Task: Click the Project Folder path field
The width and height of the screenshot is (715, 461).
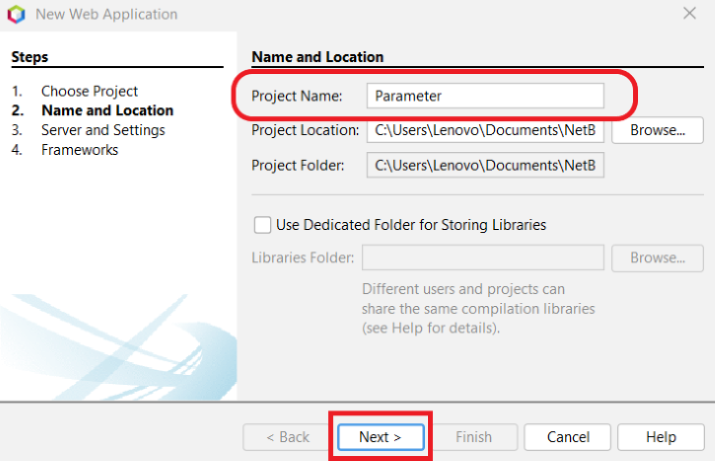Action: (x=485, y=165)
